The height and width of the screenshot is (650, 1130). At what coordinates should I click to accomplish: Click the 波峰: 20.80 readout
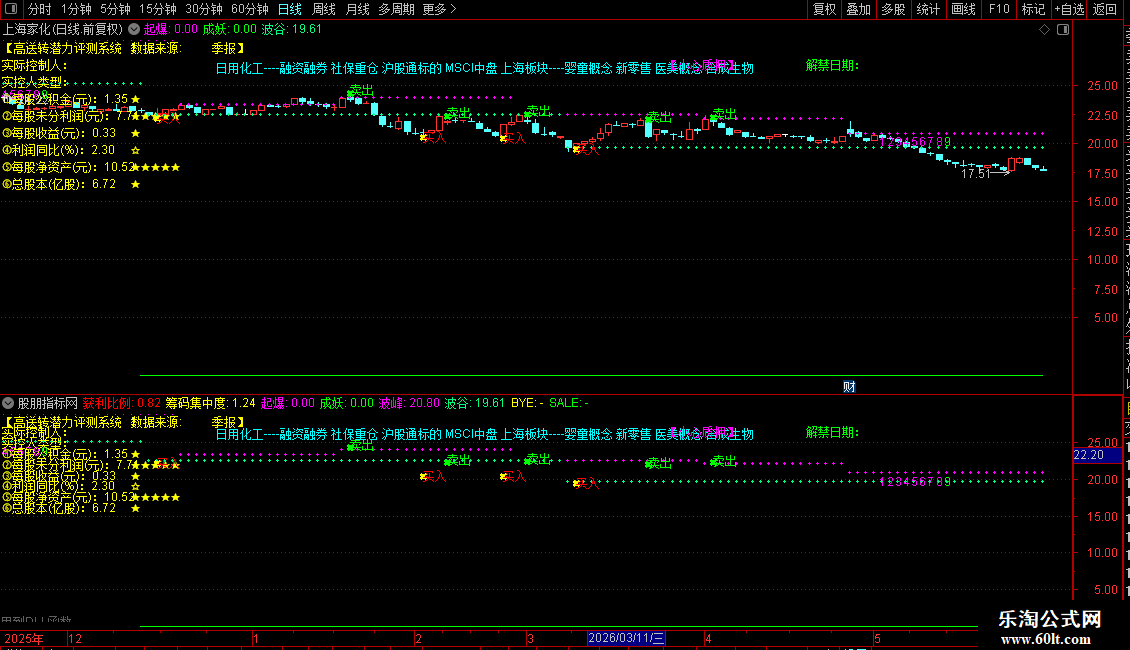tap(409, 404)
